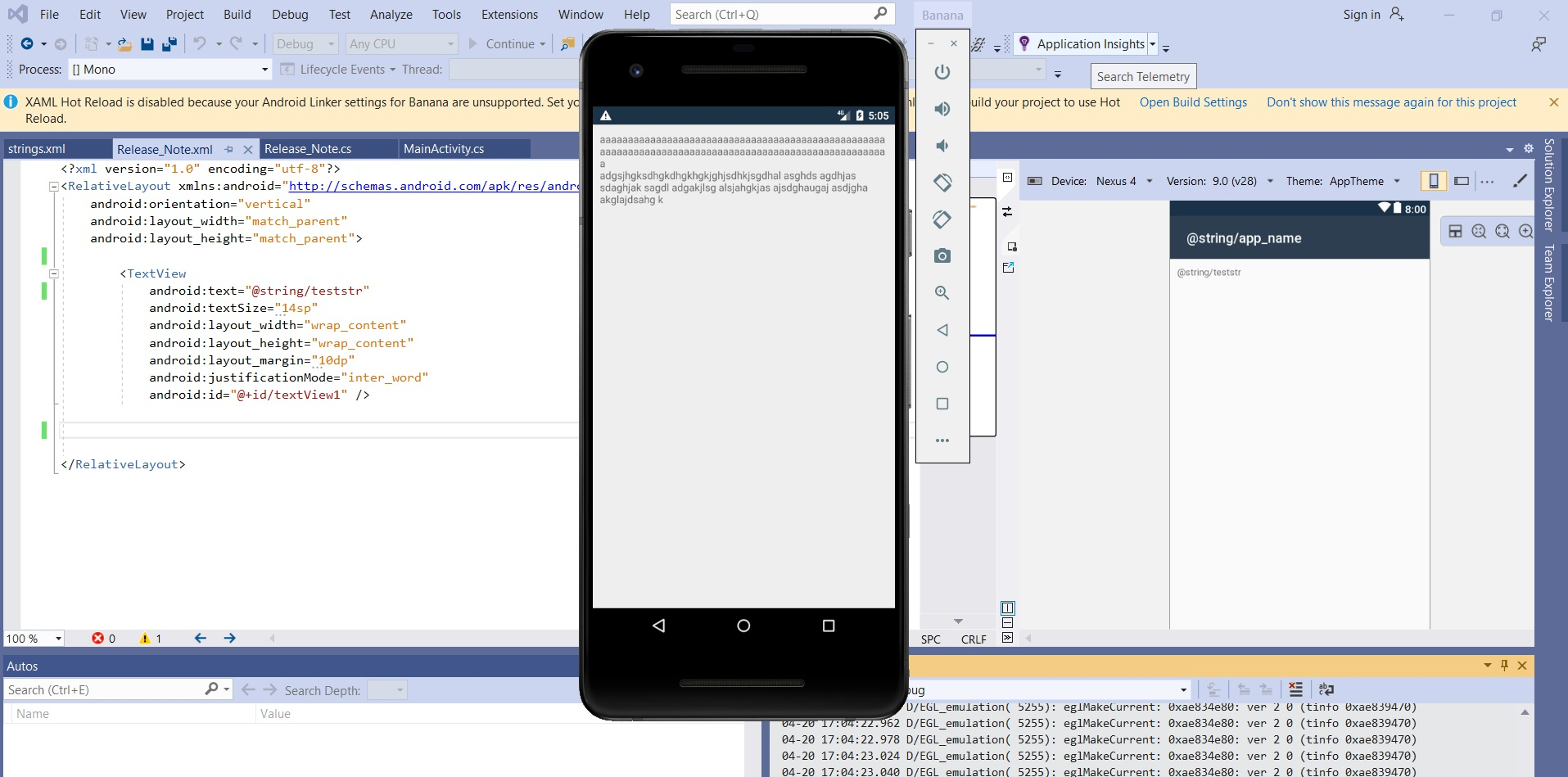Open file using the folder toolbar icon

(x=124, y=44)
